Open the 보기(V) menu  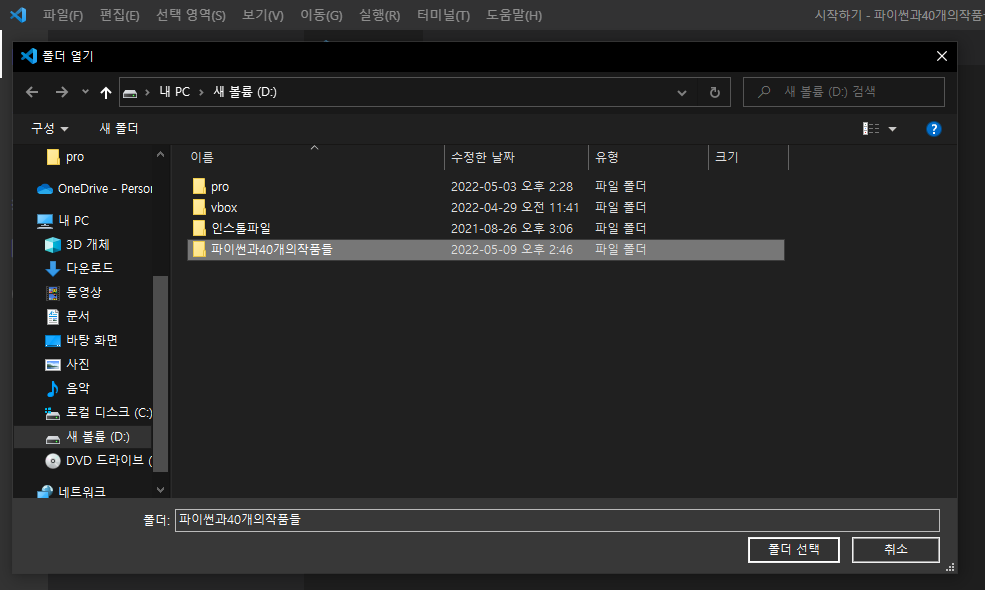(263, 15)
